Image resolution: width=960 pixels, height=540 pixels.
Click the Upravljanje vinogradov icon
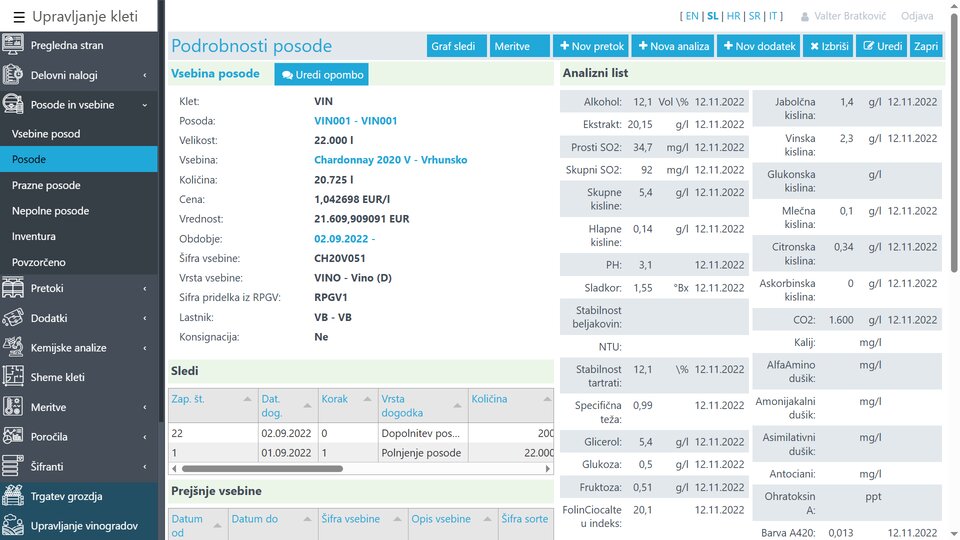coord(14,525)
